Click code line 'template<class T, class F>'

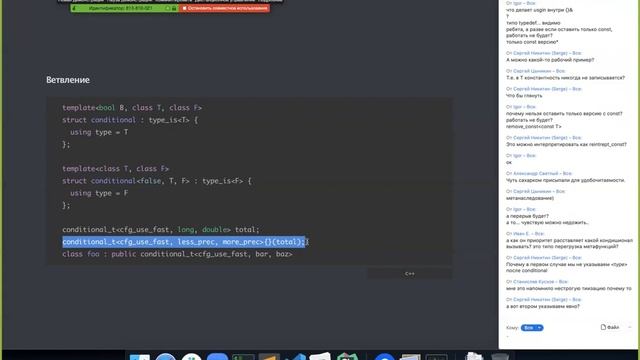pos(115,169)
